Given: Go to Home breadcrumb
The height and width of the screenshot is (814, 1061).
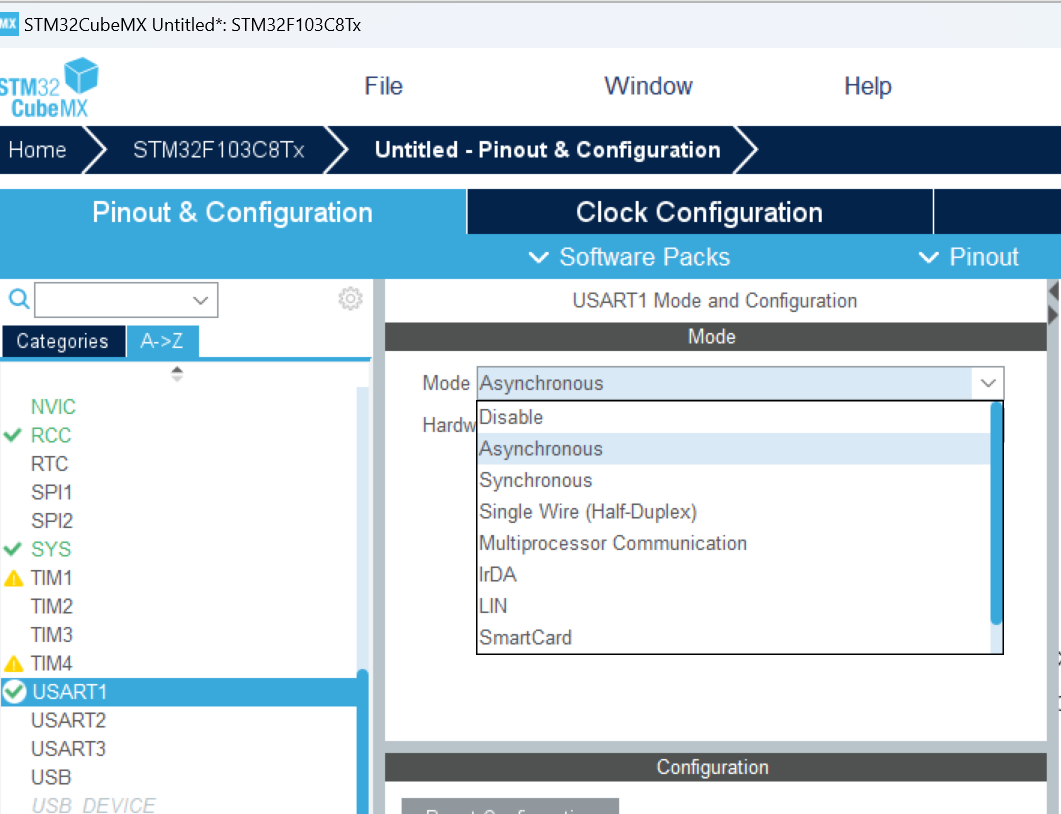Looking at the screenshot, I should click(x=37, y=150).
